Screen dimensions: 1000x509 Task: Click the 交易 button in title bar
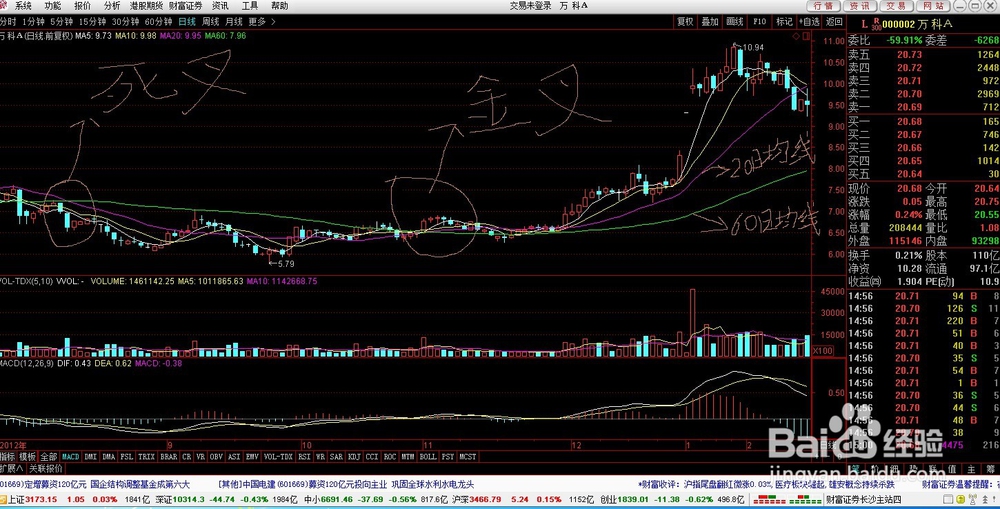(x=896, y=6)
